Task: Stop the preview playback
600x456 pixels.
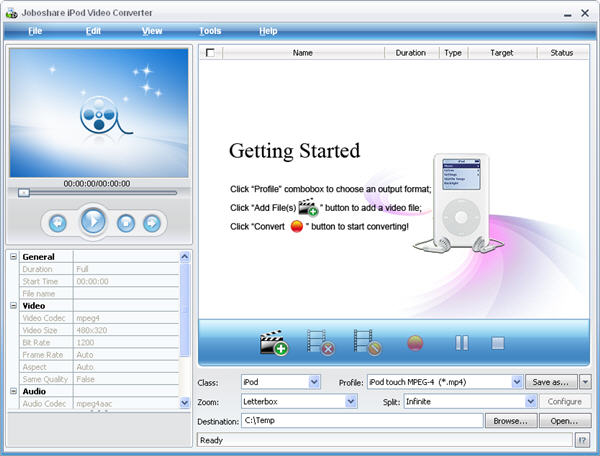Action: pos(126,223)
